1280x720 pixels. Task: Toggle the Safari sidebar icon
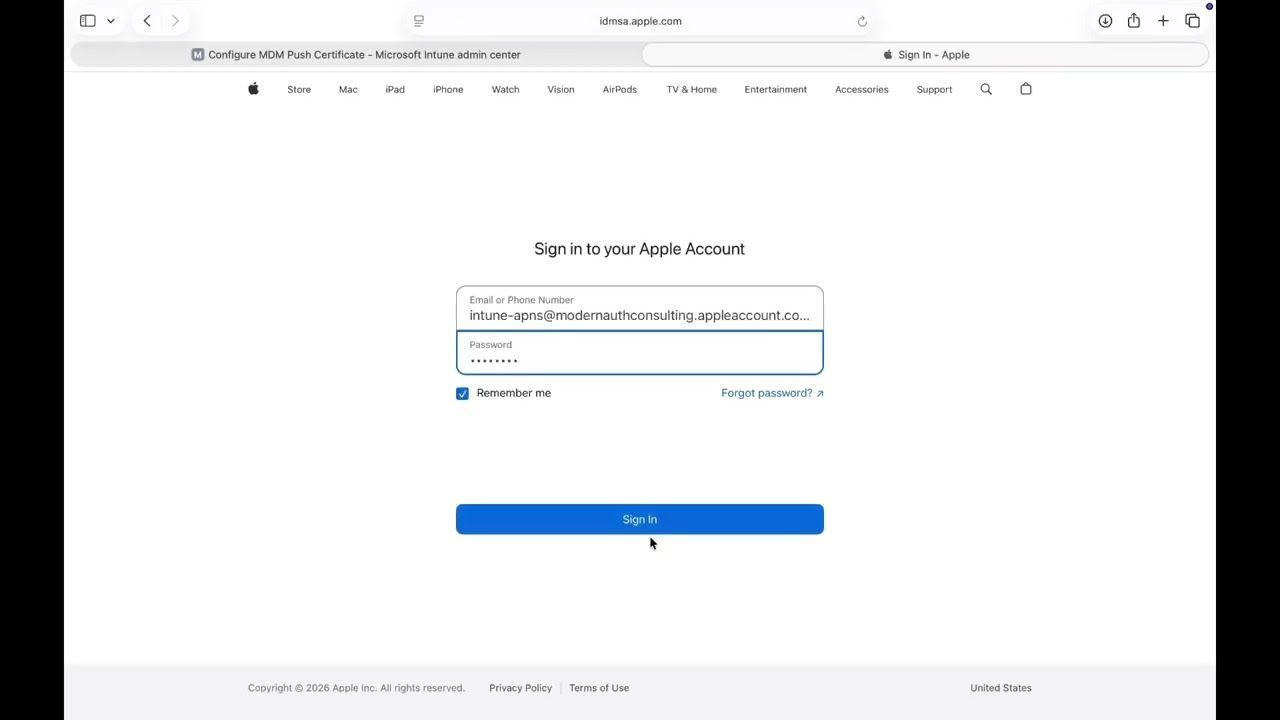88,21
